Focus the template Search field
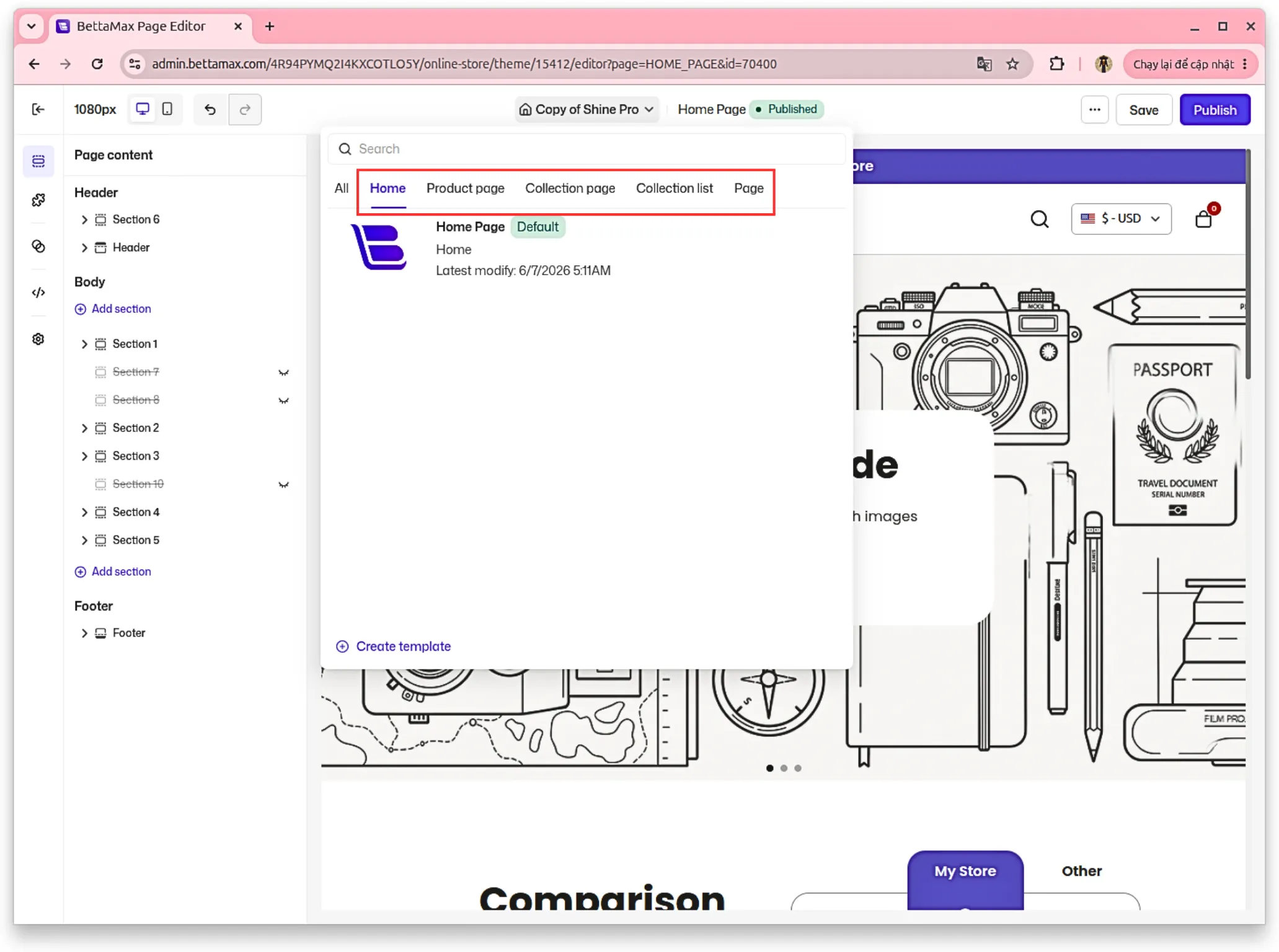The width and height of the screenshot is (1279, 952). point(586,149)
